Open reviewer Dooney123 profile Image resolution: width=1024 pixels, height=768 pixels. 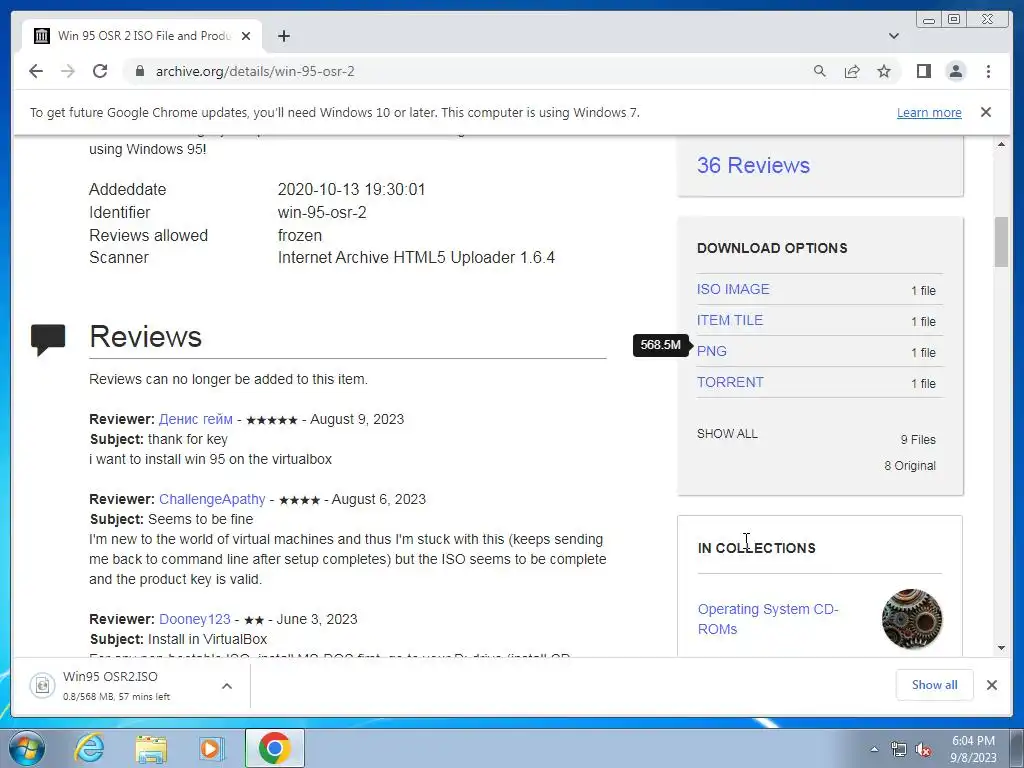pos(195,619)
